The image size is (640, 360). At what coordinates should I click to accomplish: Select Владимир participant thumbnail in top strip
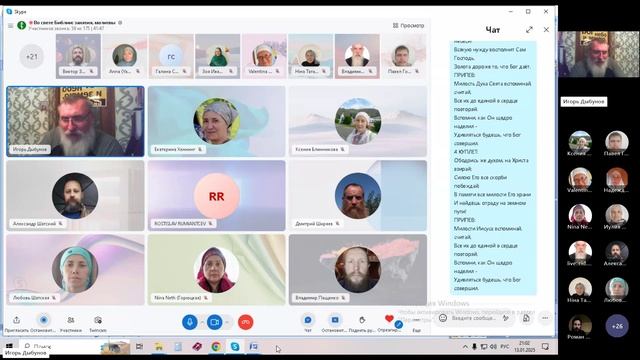click(357, 56)
